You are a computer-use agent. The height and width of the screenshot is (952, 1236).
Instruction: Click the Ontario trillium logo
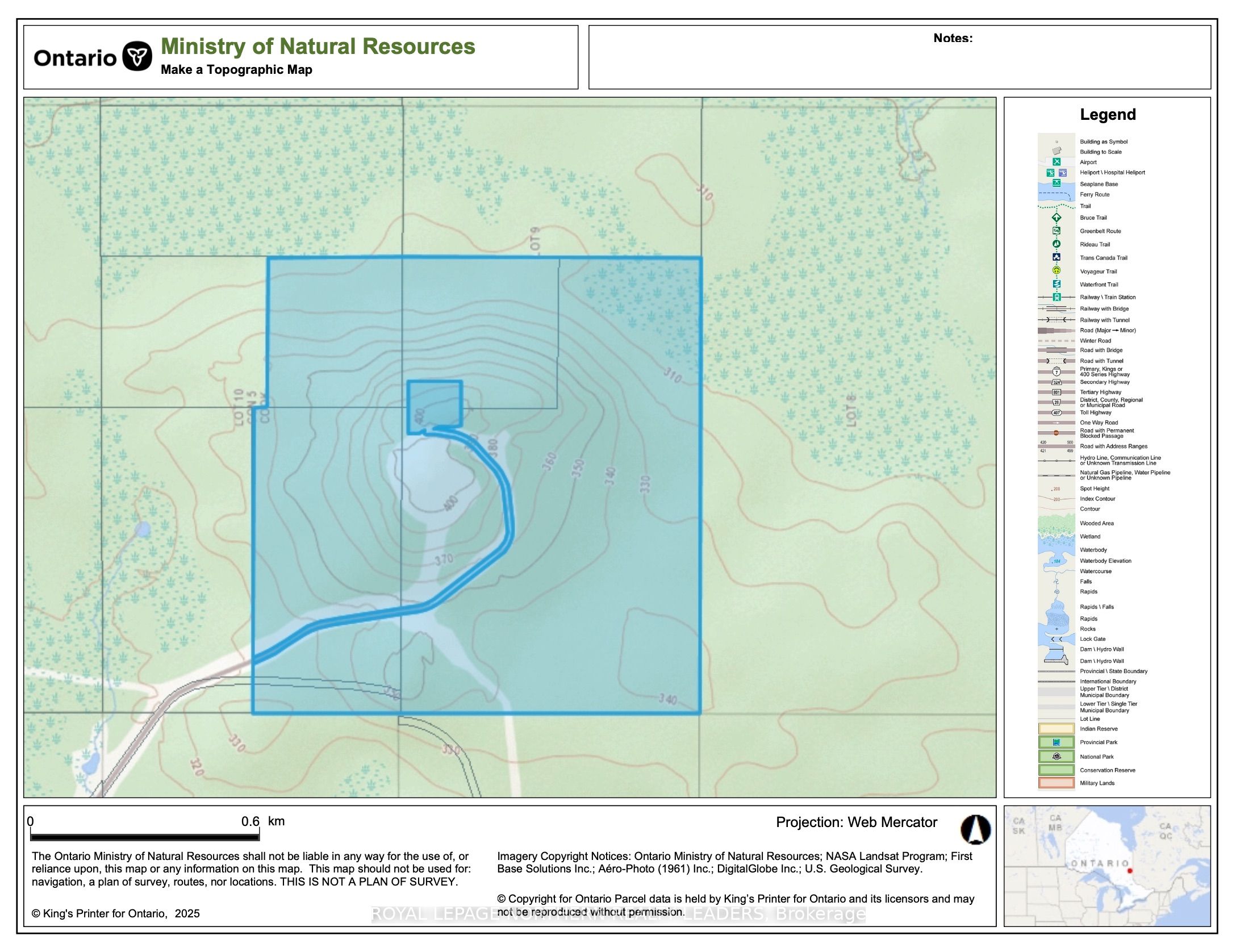[x=137, y=56]
